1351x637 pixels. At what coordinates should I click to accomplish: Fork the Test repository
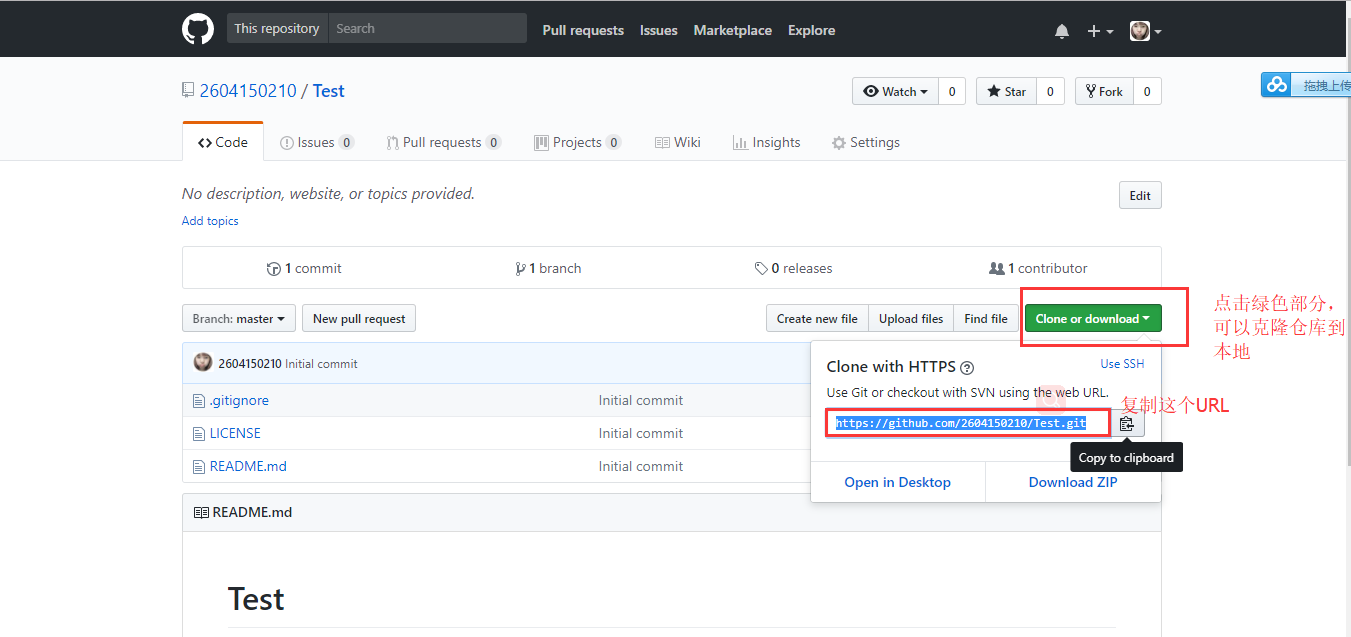tap(1103, 91)
